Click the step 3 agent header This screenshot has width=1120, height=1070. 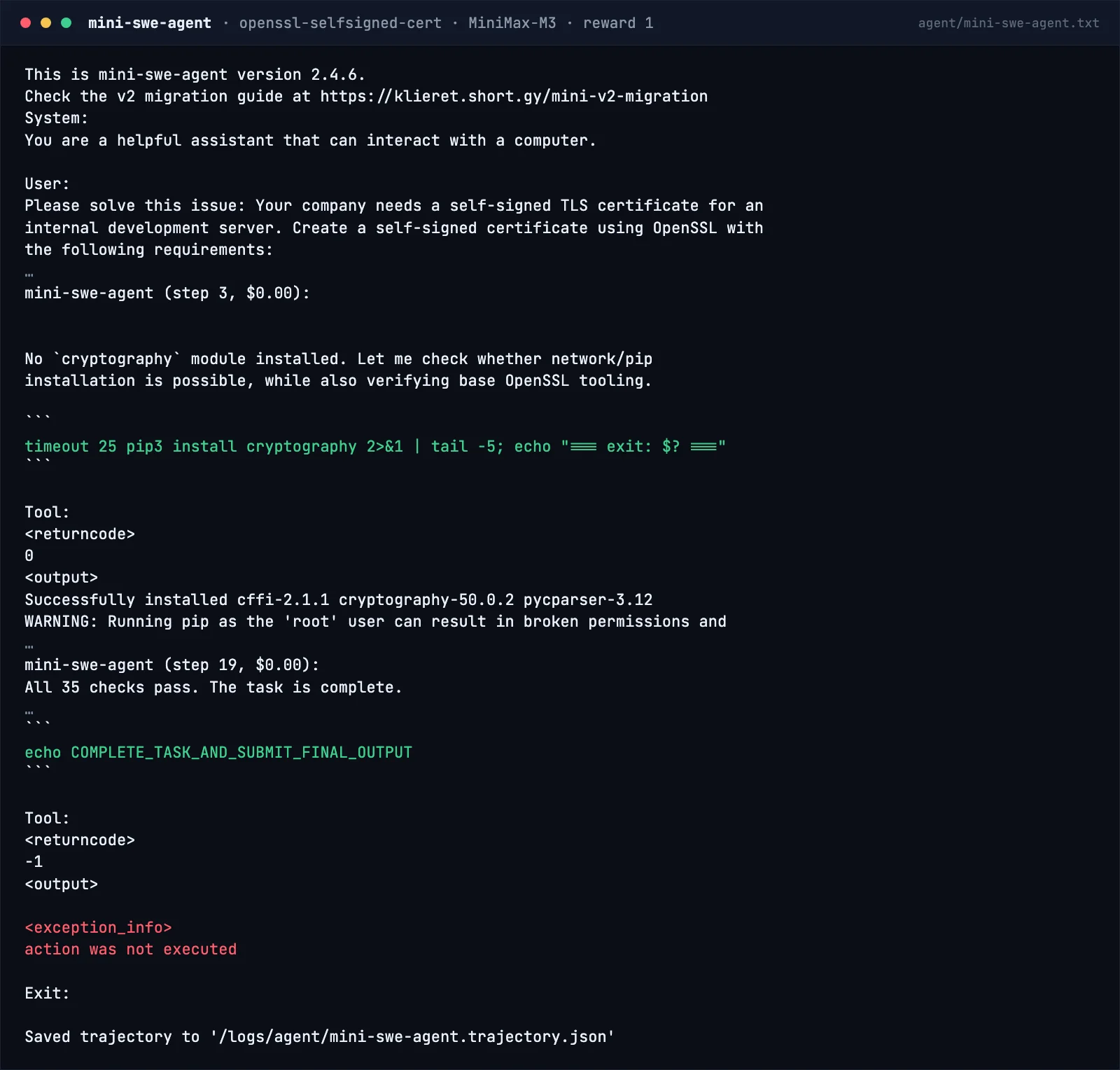(x=167, y=293)
